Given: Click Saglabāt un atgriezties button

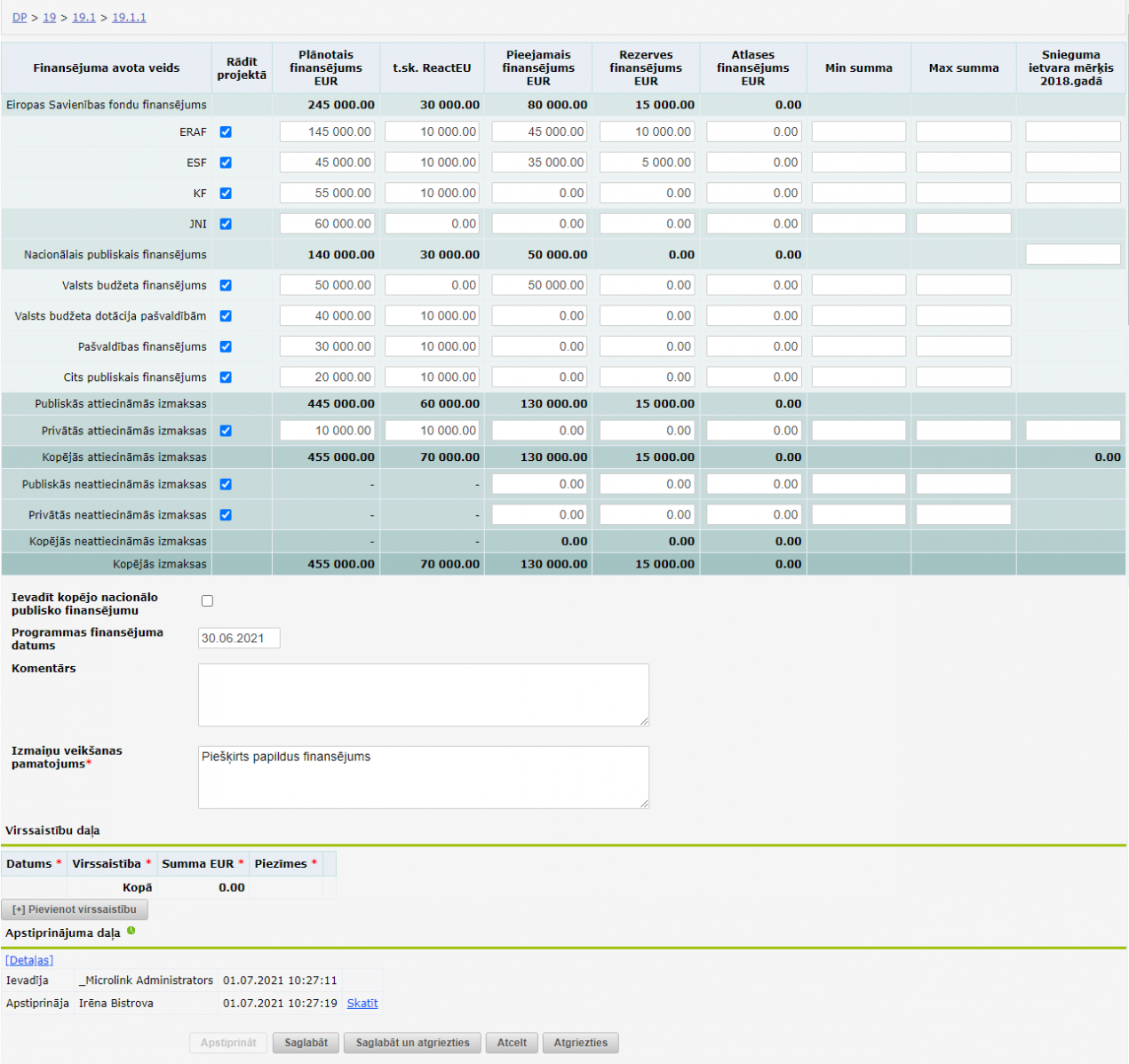Looking at the screenshot, I should 412,1043.
